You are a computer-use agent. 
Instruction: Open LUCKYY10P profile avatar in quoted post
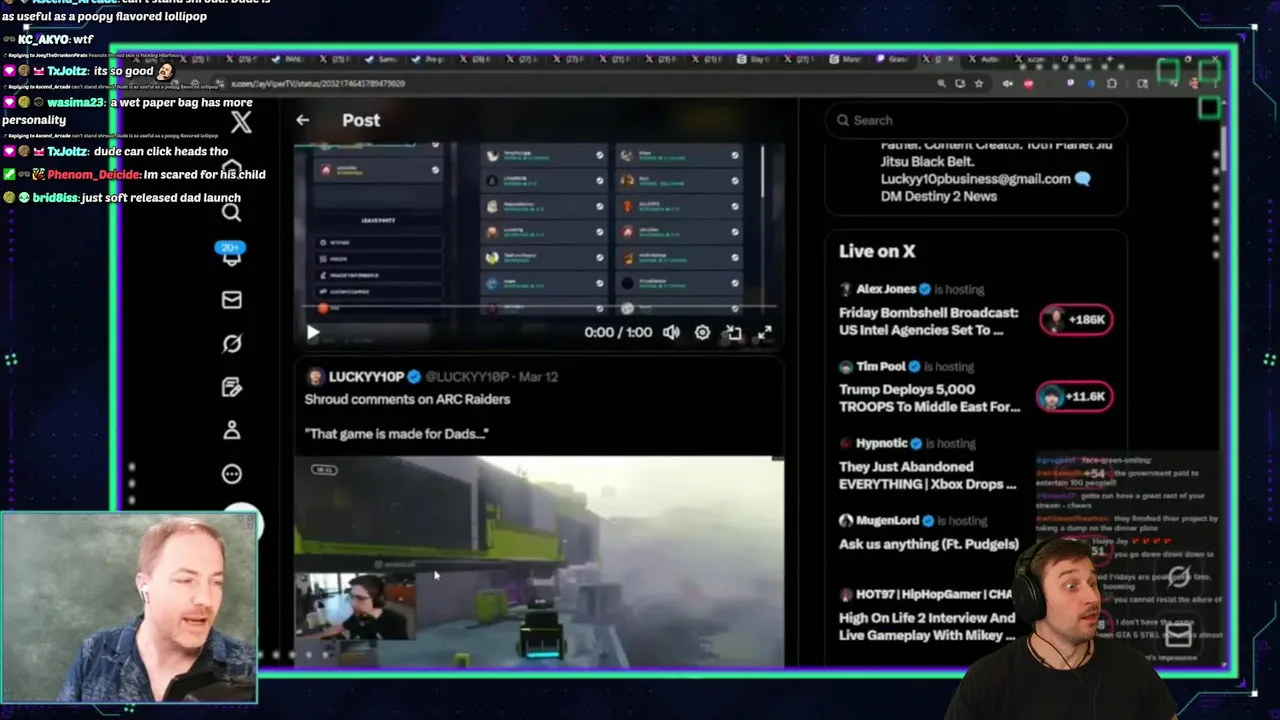pyautogui.click(x=315, y=377)
